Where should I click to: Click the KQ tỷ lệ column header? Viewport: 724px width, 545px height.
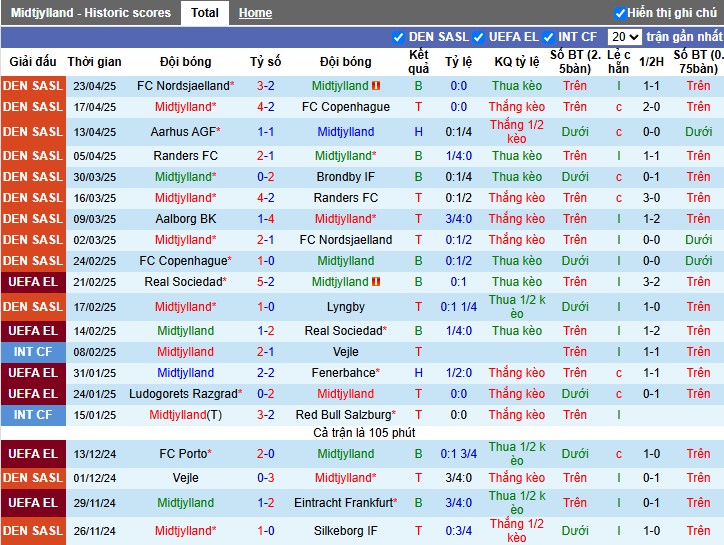[517, 62]
